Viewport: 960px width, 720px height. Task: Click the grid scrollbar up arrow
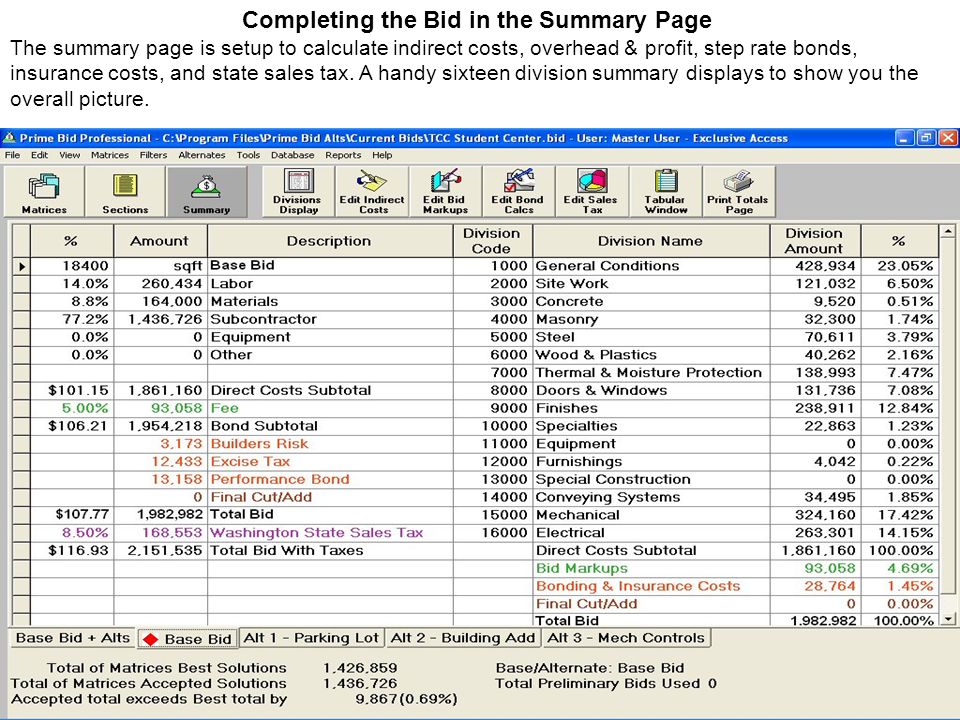tap(948, 231)
